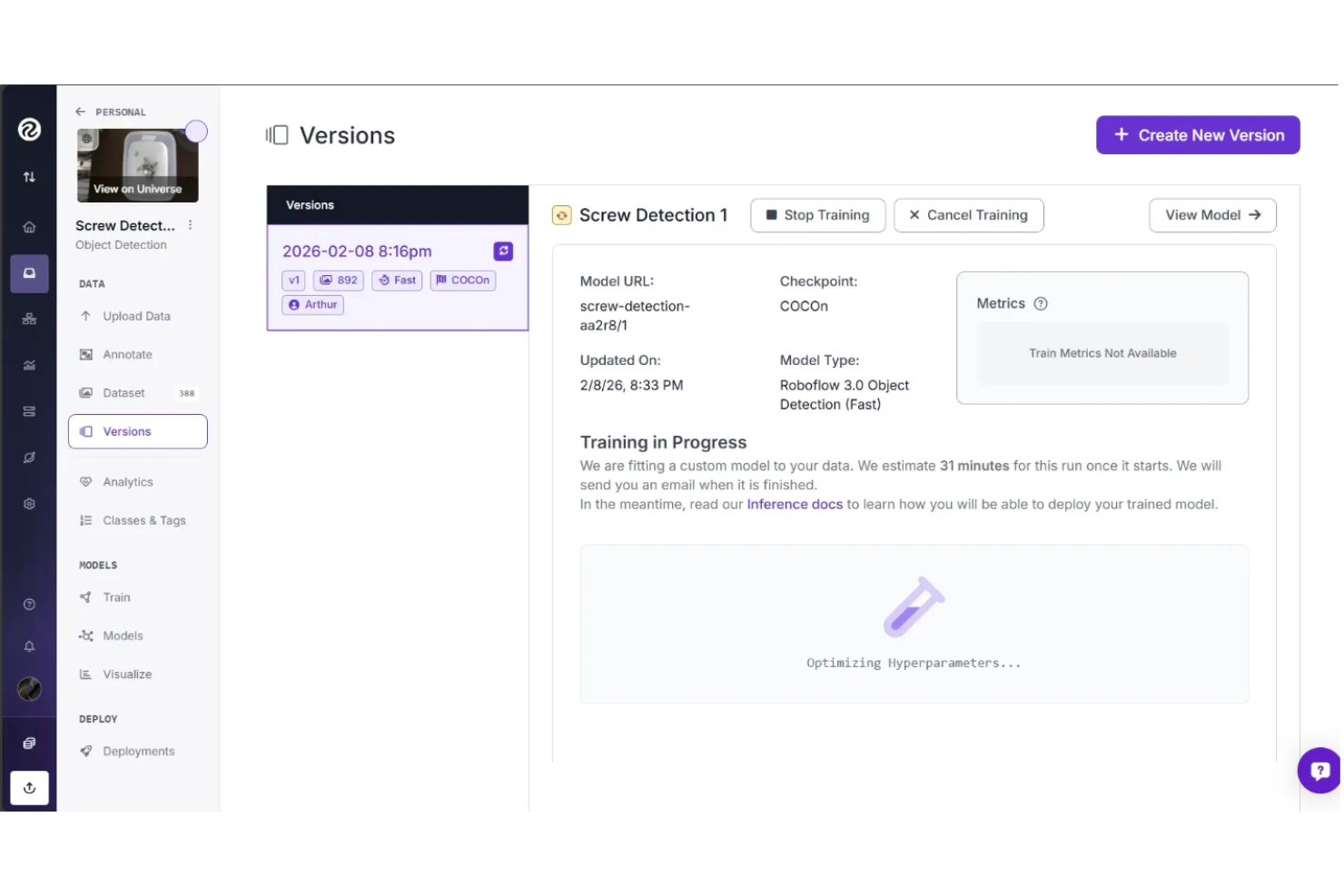
Task: Click the Create New Version button
Action: [x=1198, y=134]
